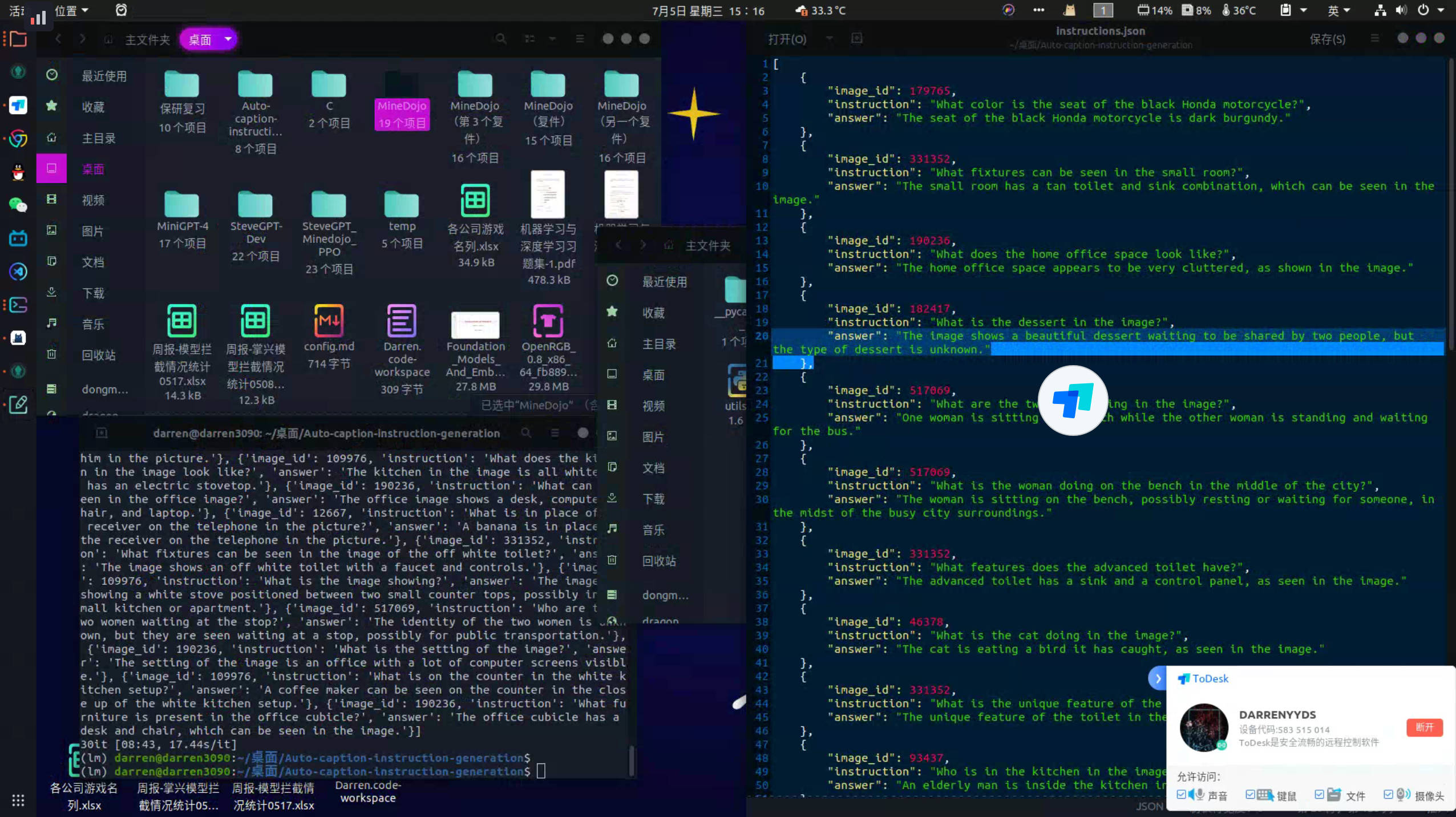Click 活动 in the top bar
This screenshot has width=1456, height=817.
click(15, 10)
